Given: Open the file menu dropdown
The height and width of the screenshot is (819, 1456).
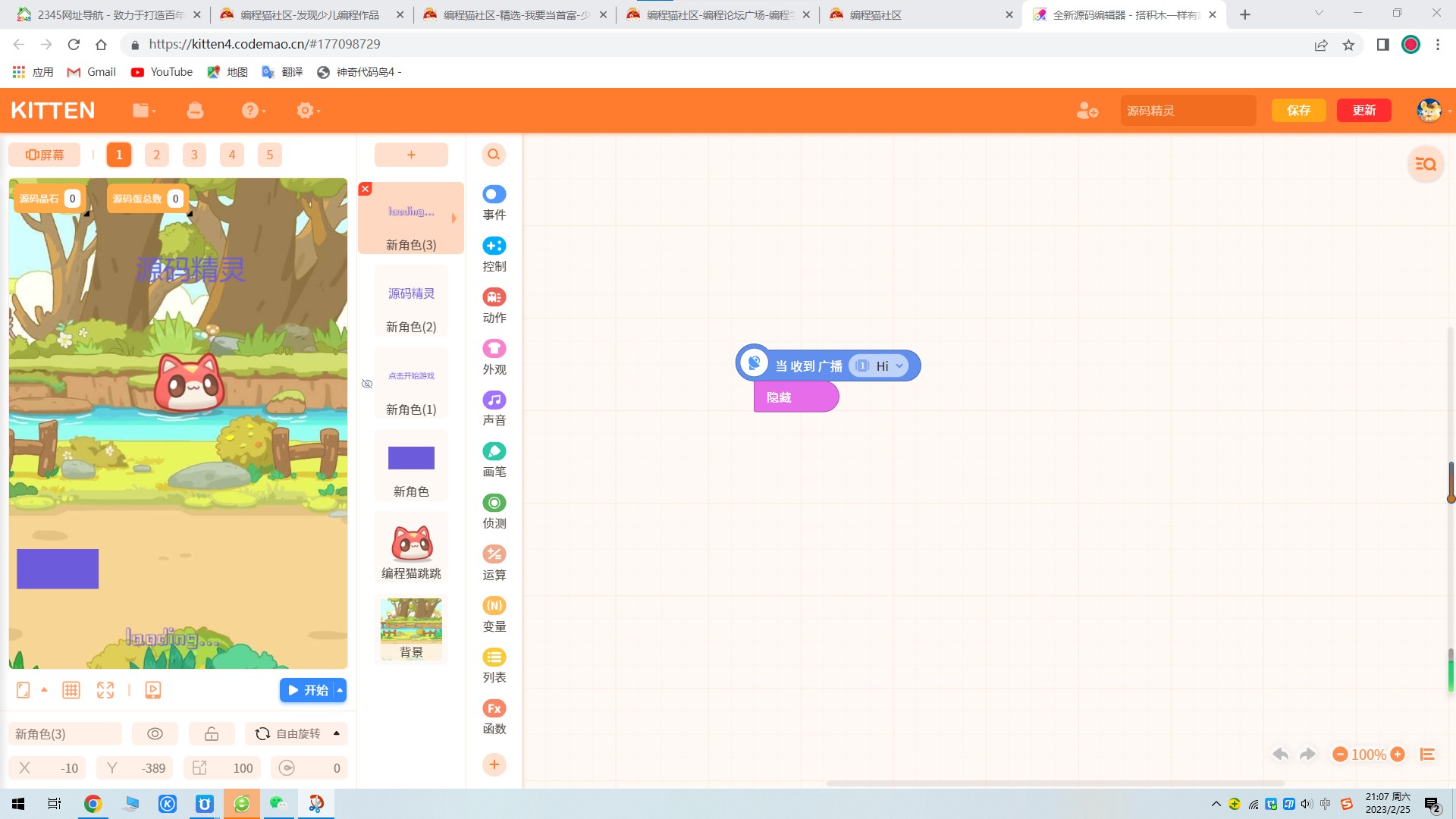Looking at the screenshot, I should tap(143, 111).
